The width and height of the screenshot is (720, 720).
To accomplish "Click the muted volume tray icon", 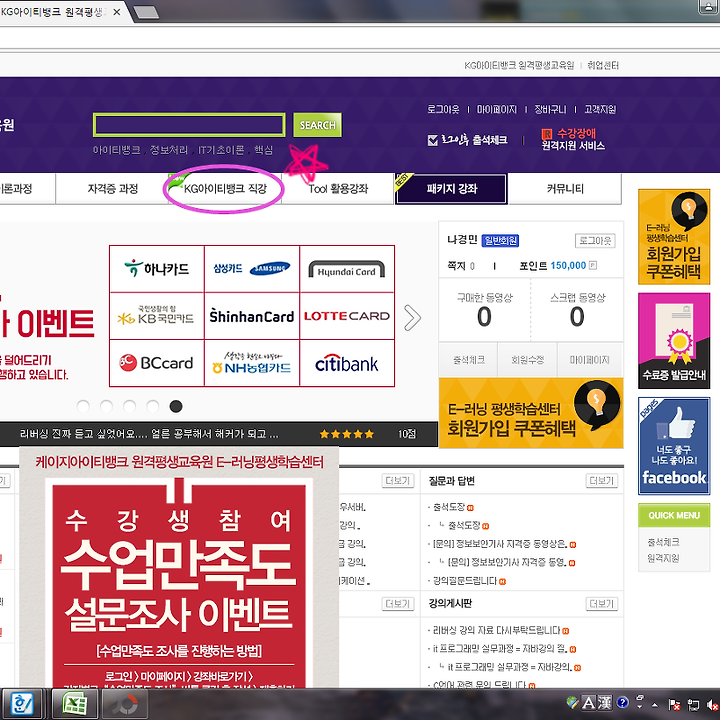I will click(712, 704).
